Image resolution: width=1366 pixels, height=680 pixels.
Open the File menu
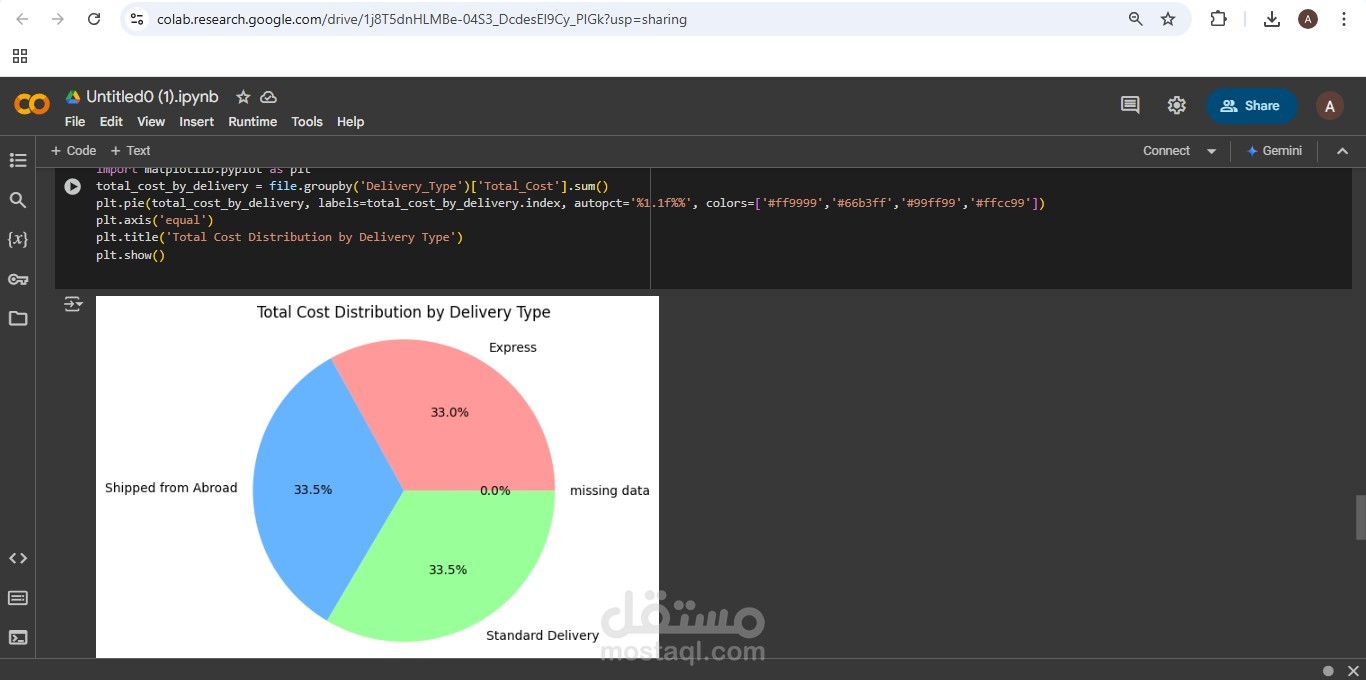(x=75, y=121)
